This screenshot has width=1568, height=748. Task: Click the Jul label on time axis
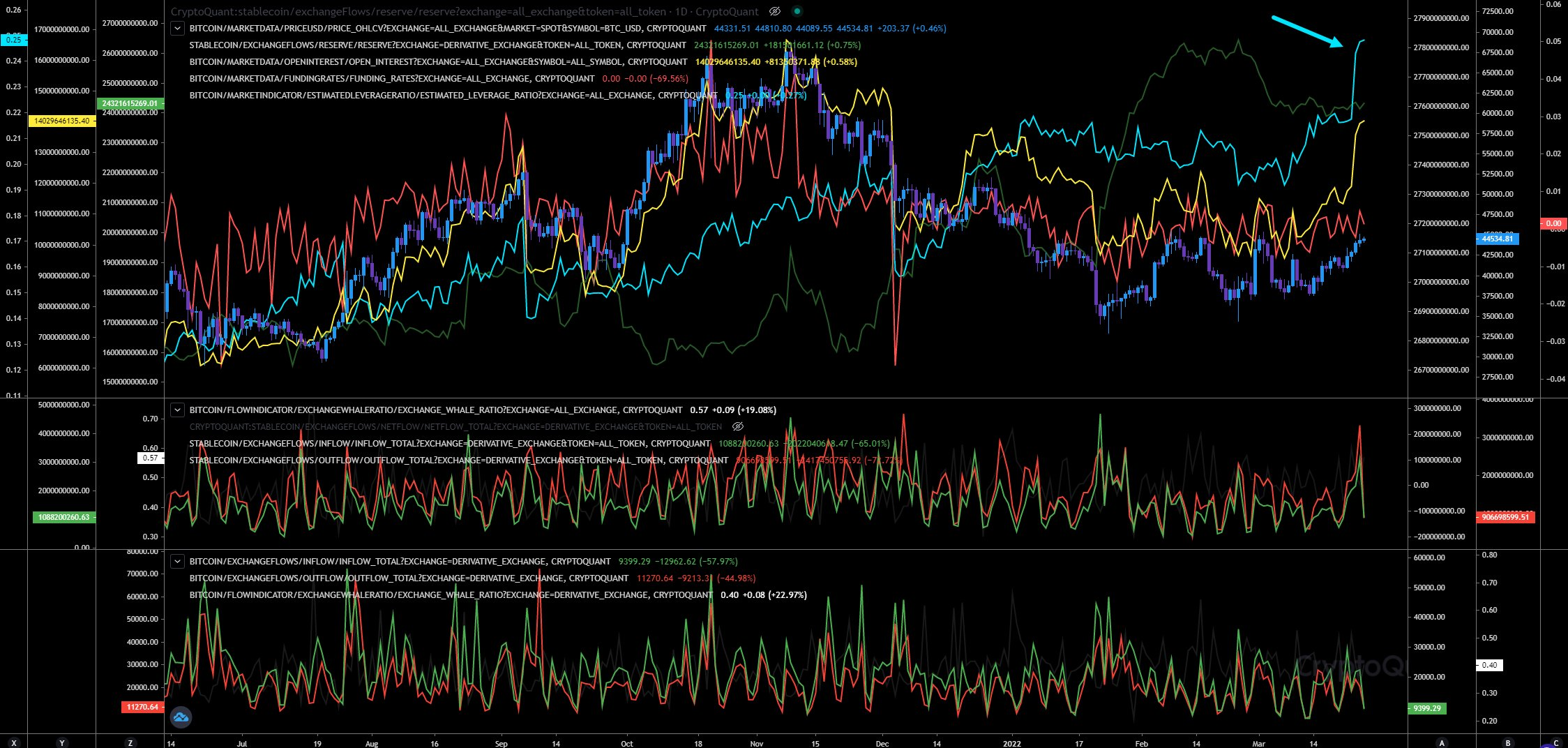242,744
